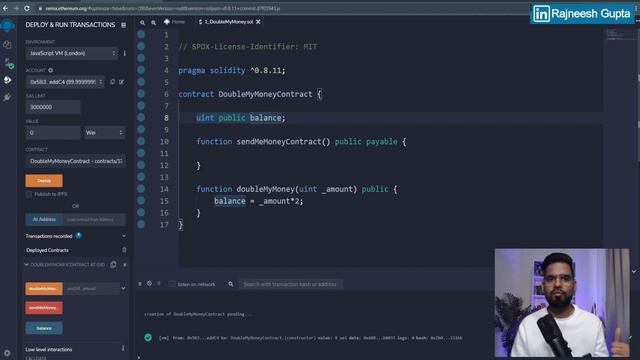640x360 pixels.
Task: Remove the deployed DoubleMyMoneyContract instance
Action: click(x=124, y=265)
